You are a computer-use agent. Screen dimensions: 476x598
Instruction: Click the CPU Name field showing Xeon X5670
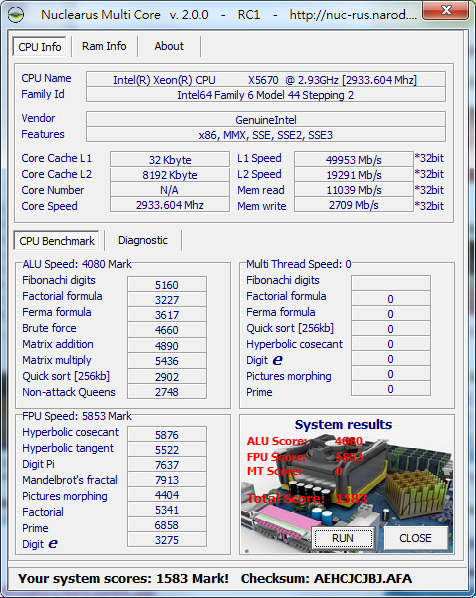tap(265, 79)
